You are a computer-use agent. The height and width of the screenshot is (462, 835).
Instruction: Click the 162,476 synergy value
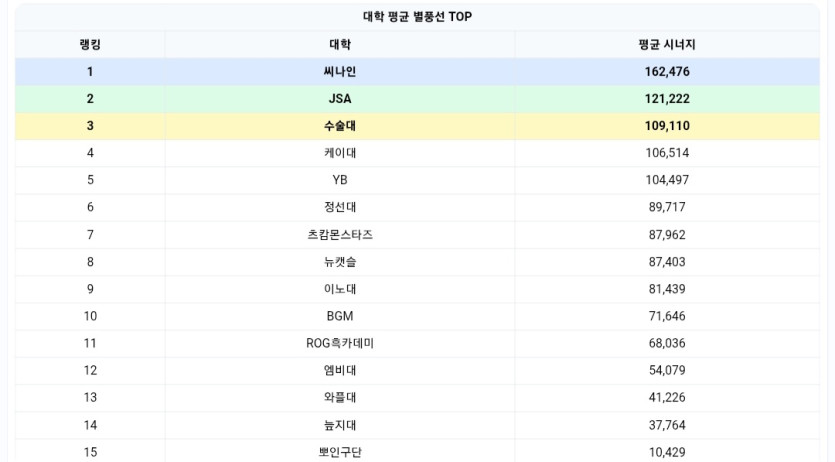[x=667, y=72]
